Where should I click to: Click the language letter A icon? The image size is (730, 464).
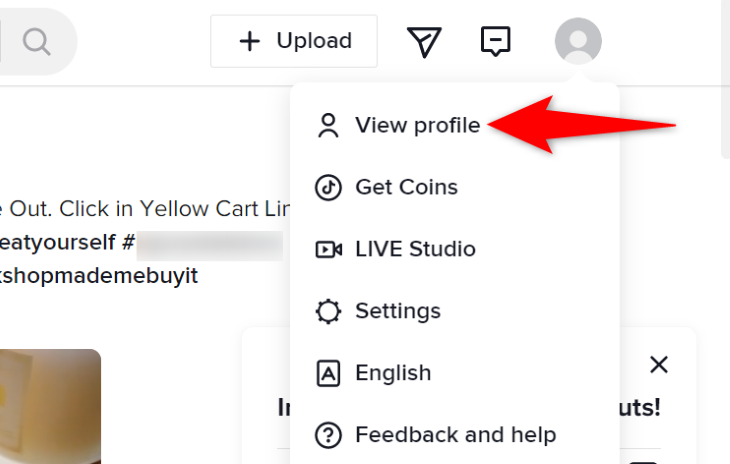(x=328, y=373)
